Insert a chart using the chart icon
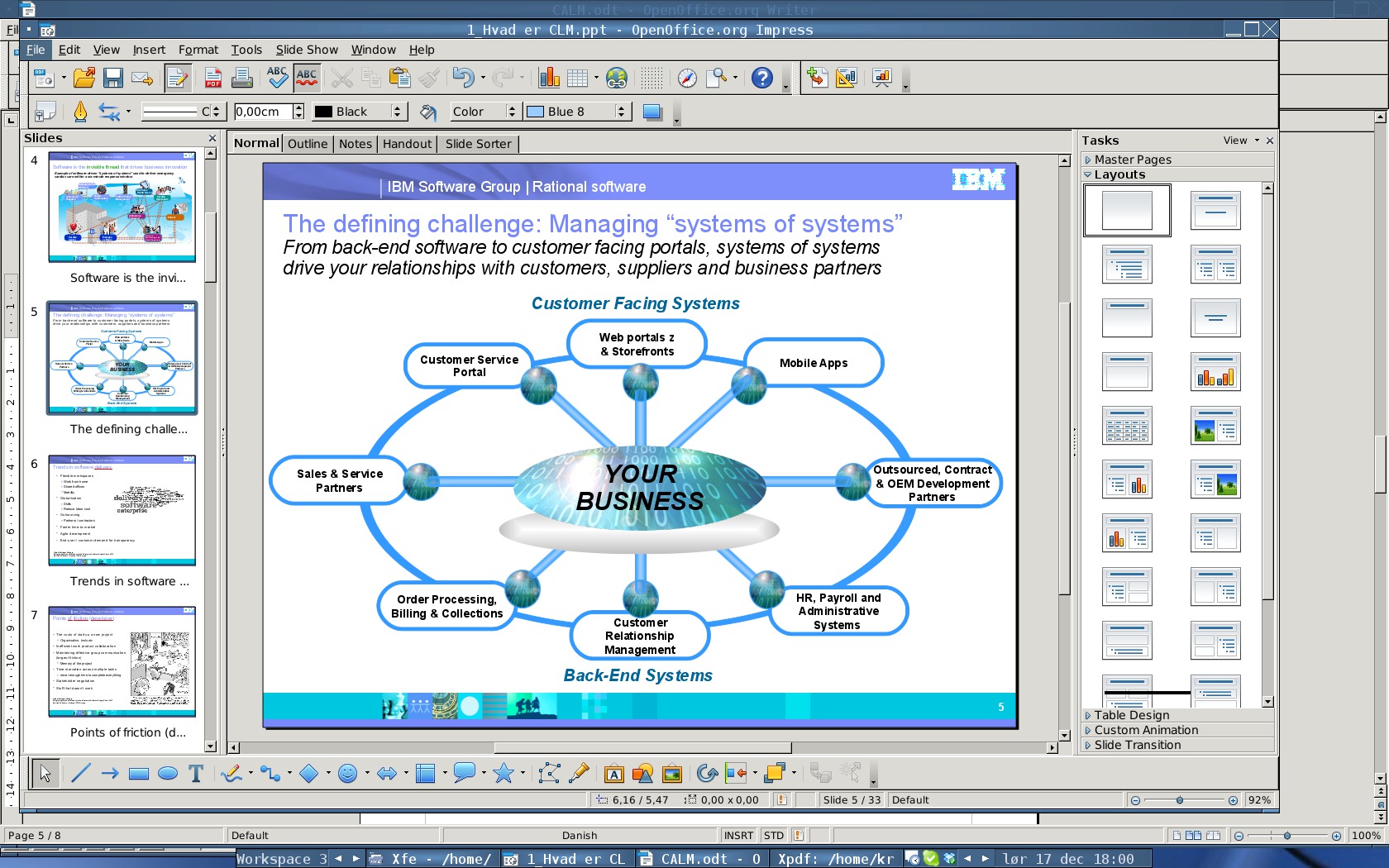 tap(549, 79)
